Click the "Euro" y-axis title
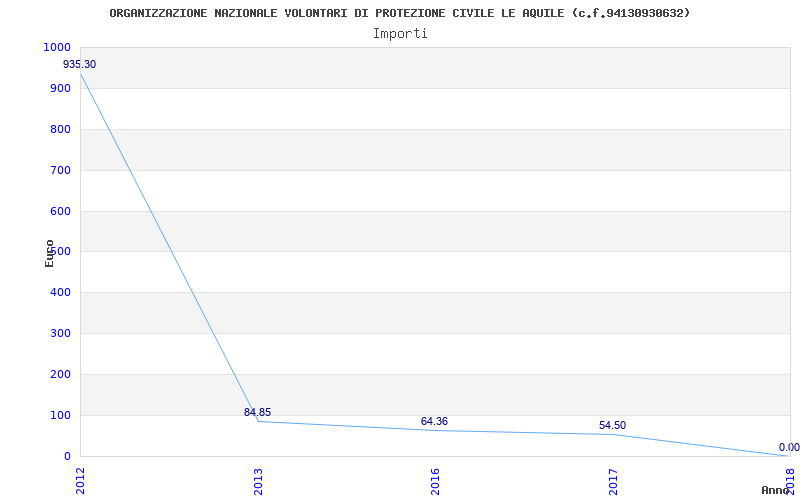Viewport: 800px width, 500px height. point(50,252)
